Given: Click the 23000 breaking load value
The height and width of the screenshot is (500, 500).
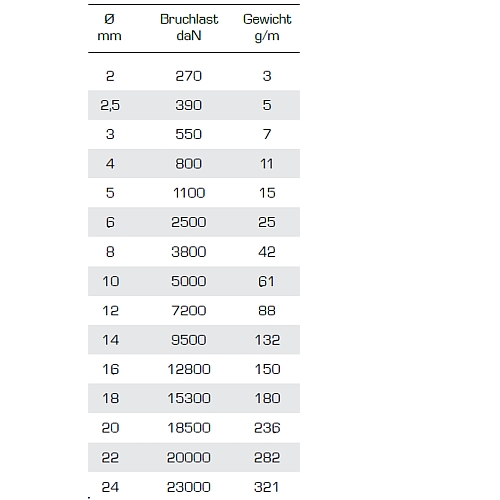Looking at the screenshot, I should click(x=189, y=487).
